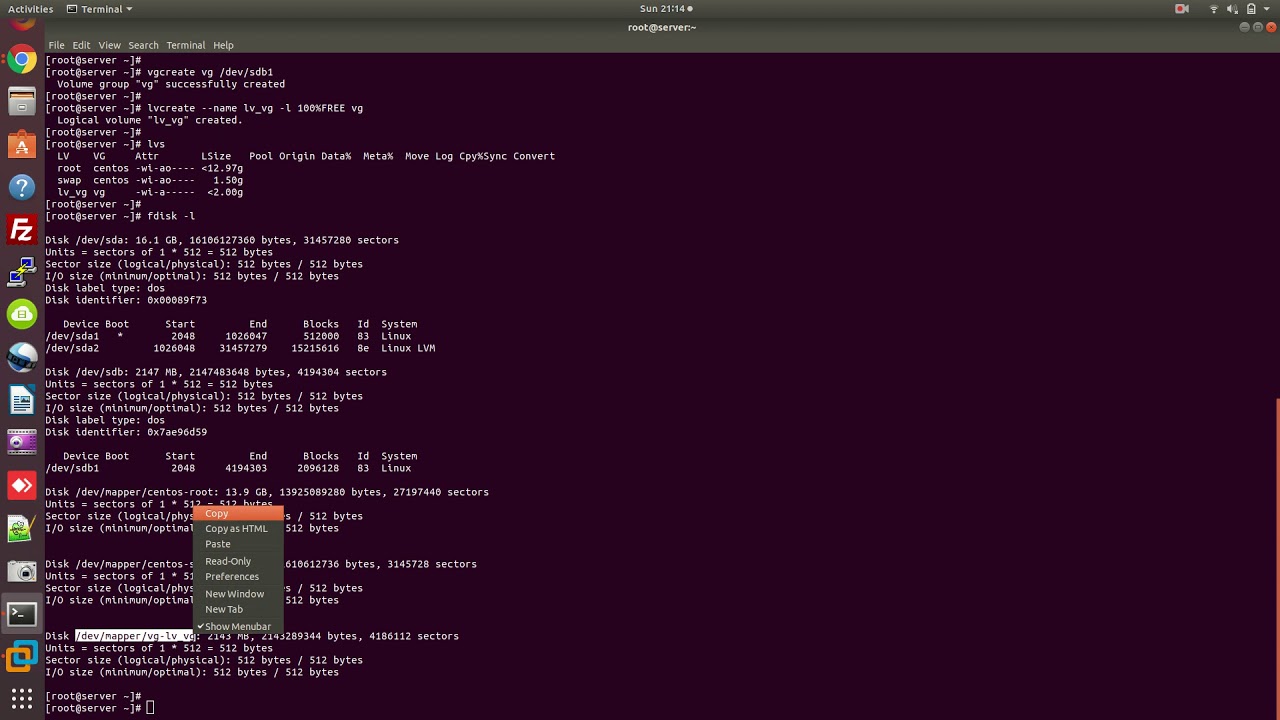Open the View menu
This screenshot has width=1280, height=720.
pos(109,45)
